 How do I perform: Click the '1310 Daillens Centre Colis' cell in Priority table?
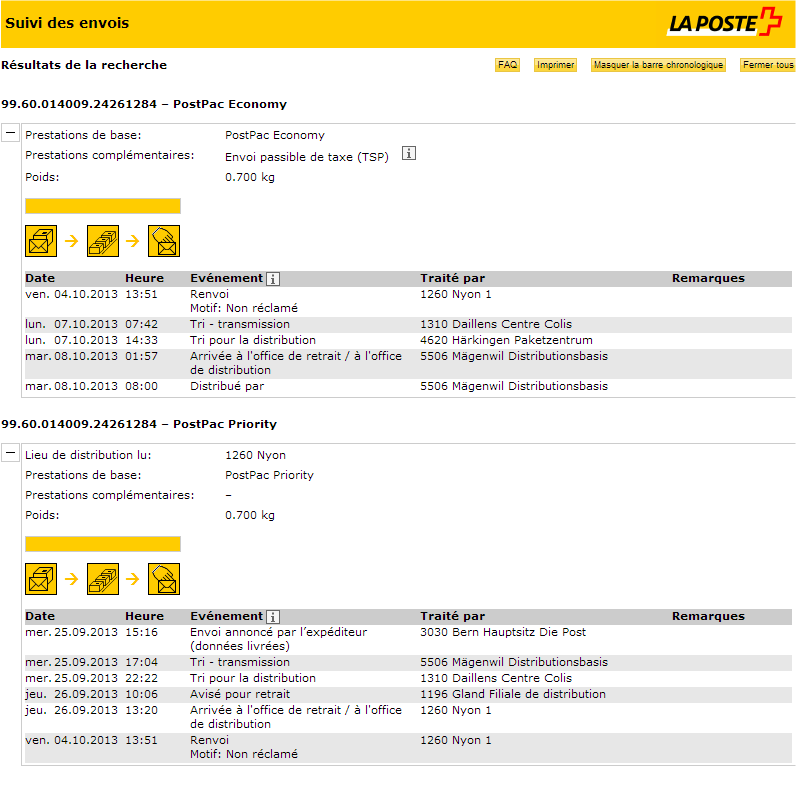[496, 678]
